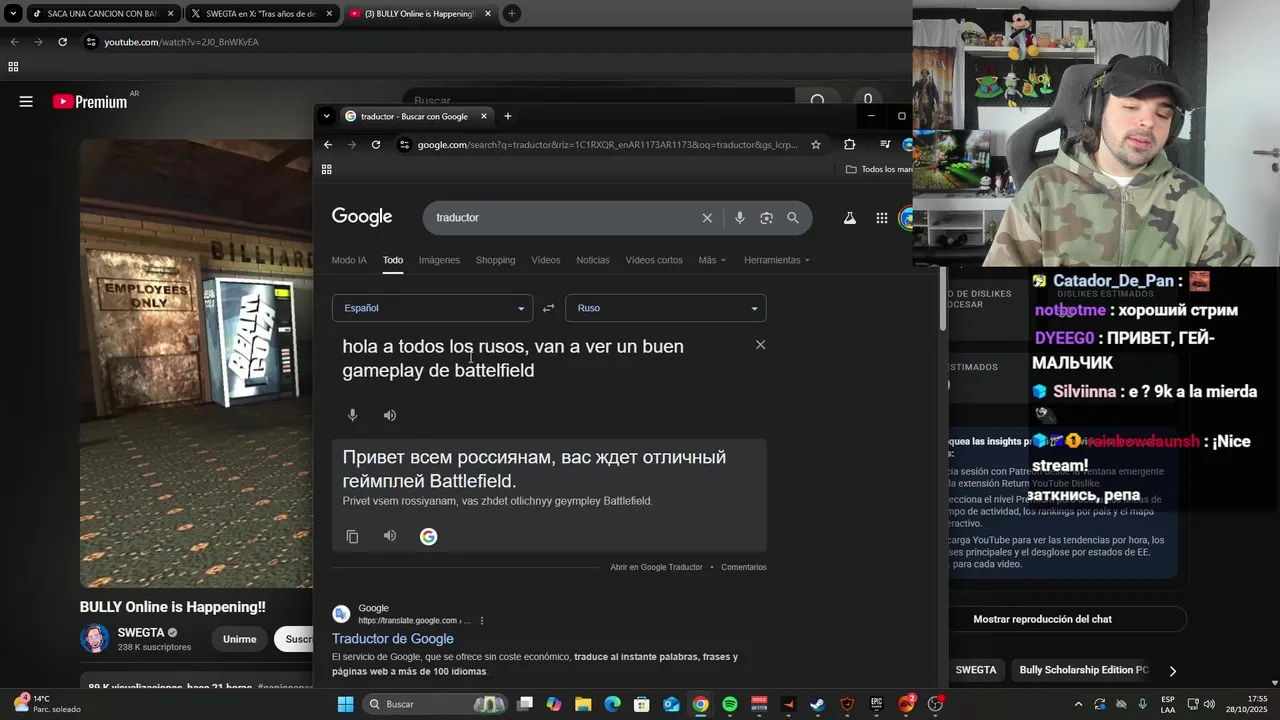Select the Noticias search tab
The height and width of the screenshot is (720, 1280).
[x=593, y=260]
